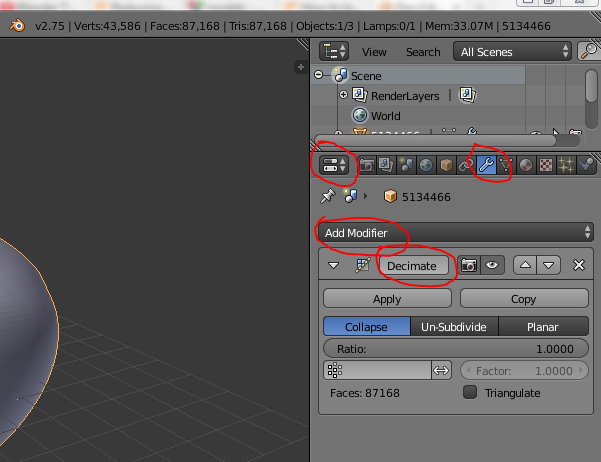Switch to Material properties tab
The image size is (601, 462).
pyautogui.click(x=526, y=165)
